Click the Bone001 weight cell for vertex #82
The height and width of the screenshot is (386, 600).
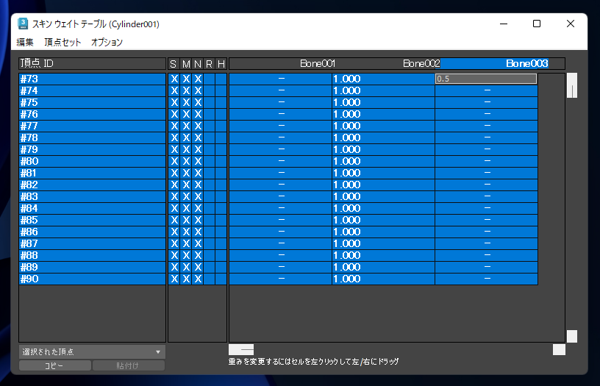click(x=280, y=185)
